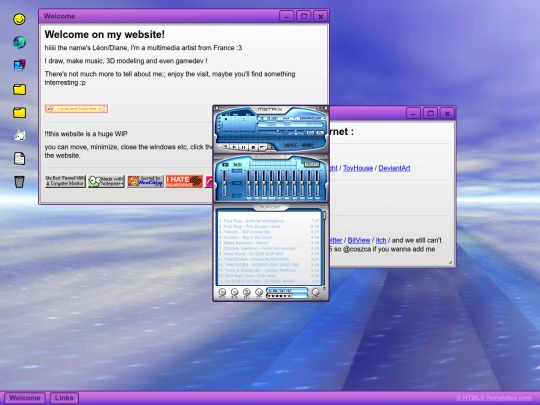Select 'Childish Gambino - Feels like summer' track
540x405 pixels.
[x=270, y=248]
